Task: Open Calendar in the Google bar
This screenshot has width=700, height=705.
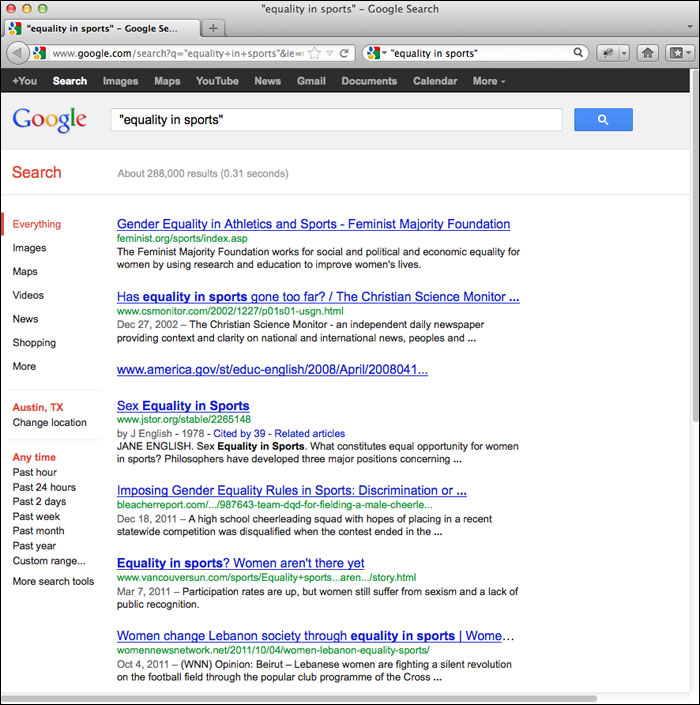Action: [x=435, y=81]
